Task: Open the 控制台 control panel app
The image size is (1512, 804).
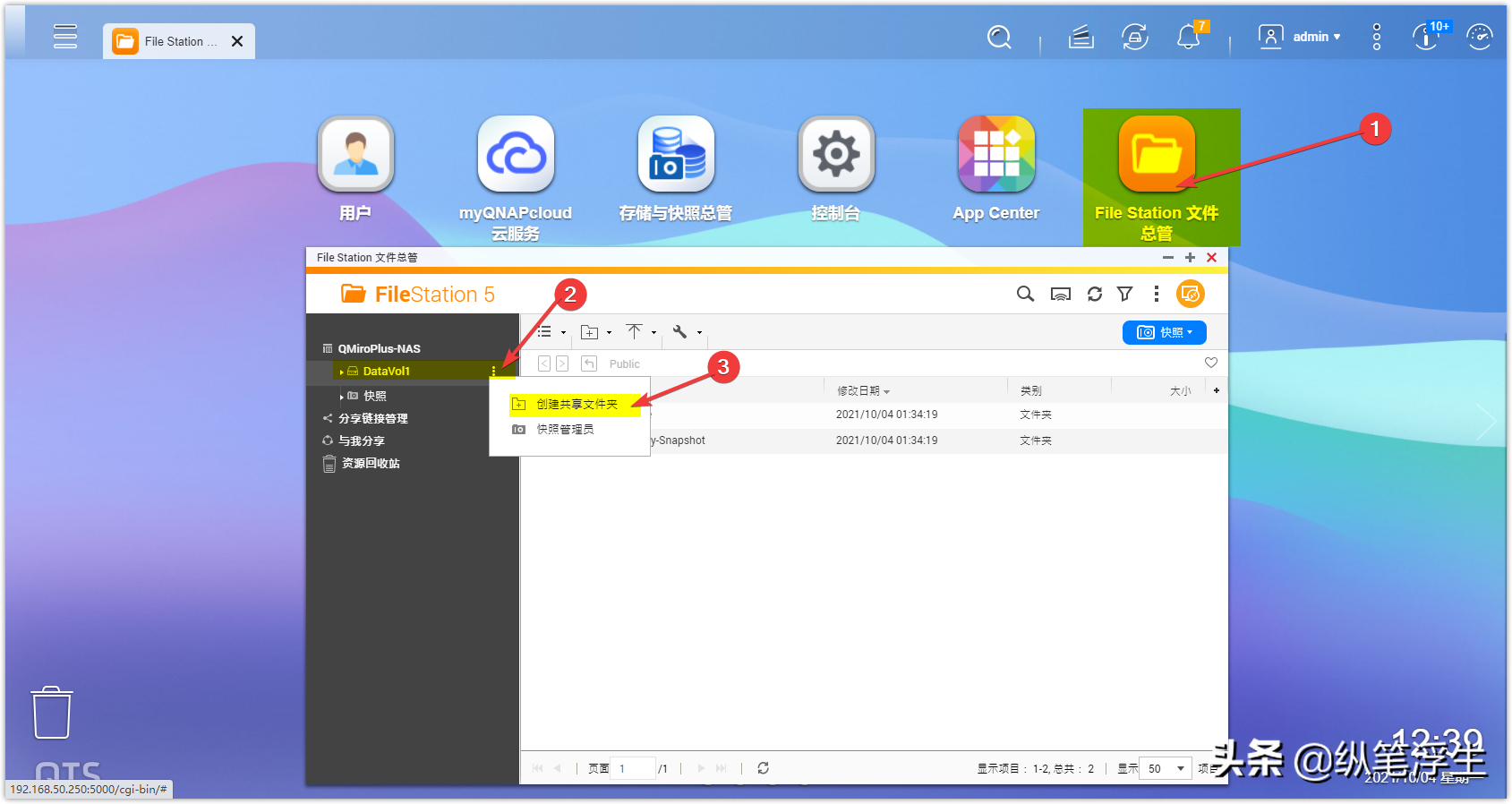Action: 836,168
